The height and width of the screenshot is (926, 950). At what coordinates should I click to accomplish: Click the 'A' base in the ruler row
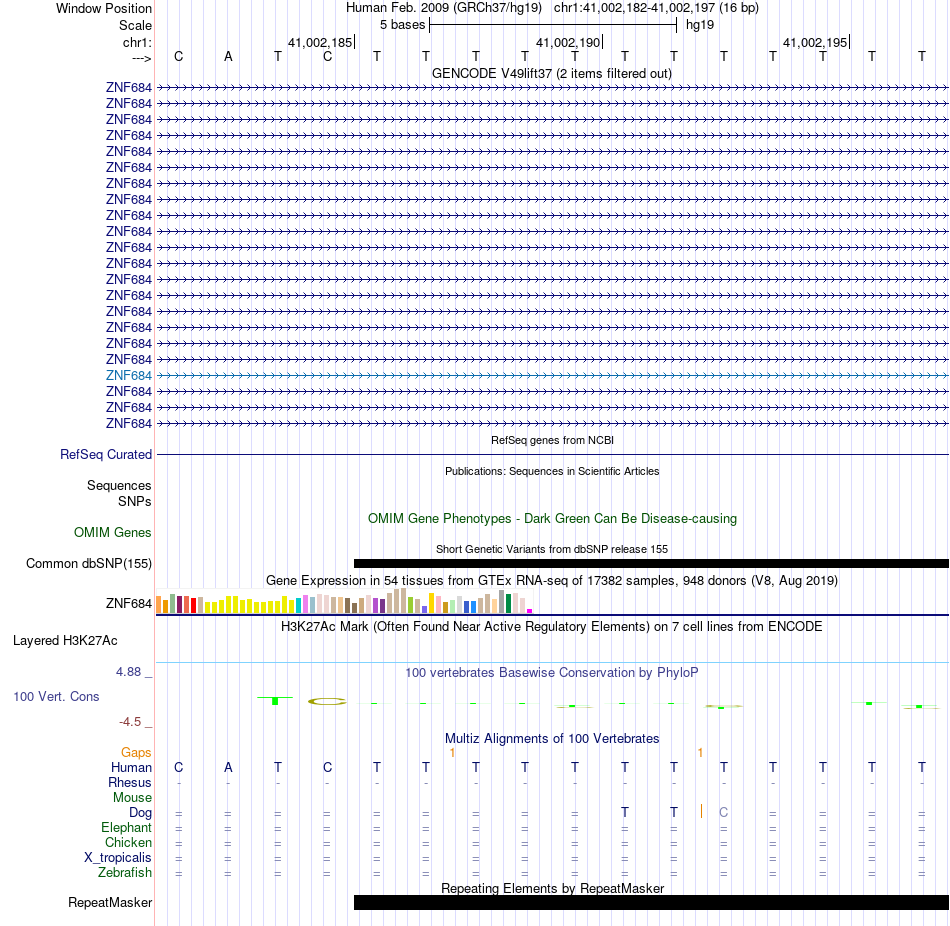coord(228,56)
